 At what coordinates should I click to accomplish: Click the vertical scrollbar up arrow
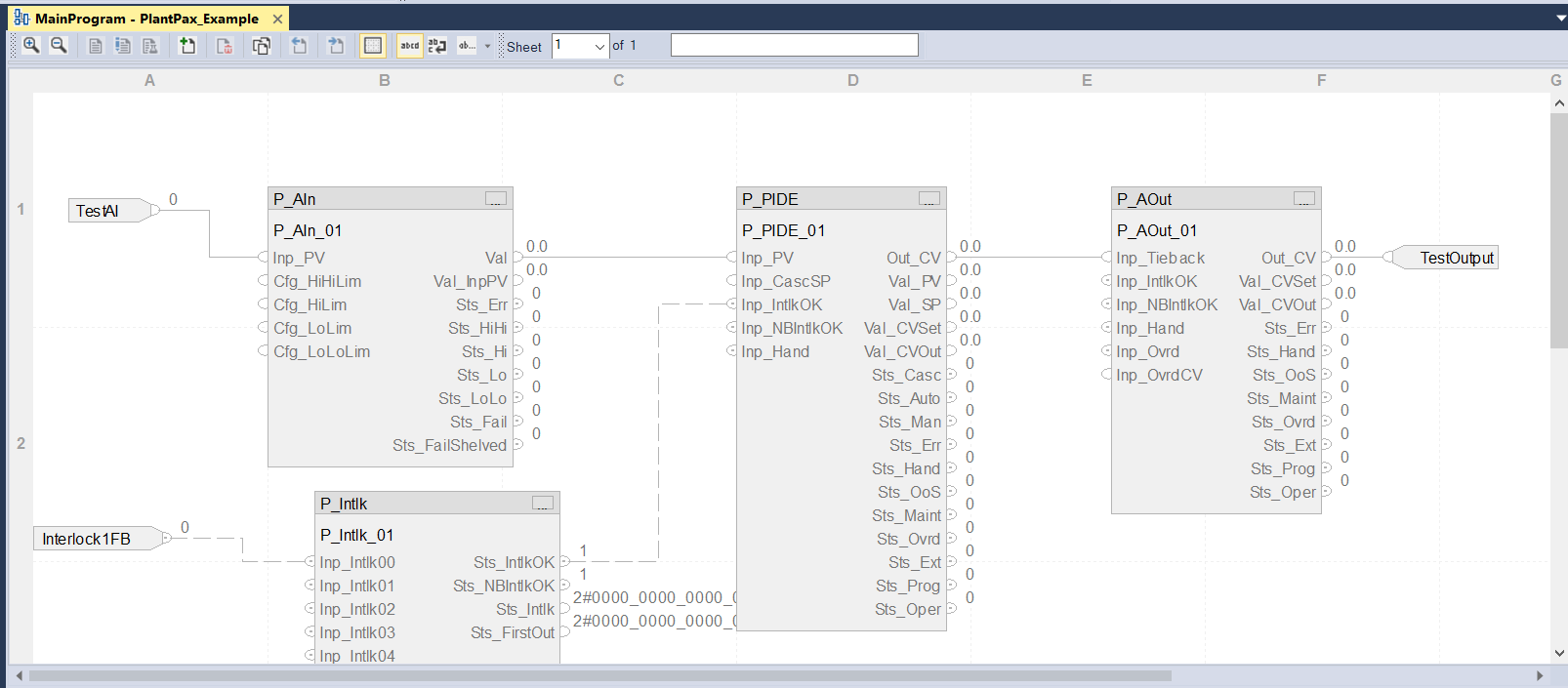(x=1558, y=102)
